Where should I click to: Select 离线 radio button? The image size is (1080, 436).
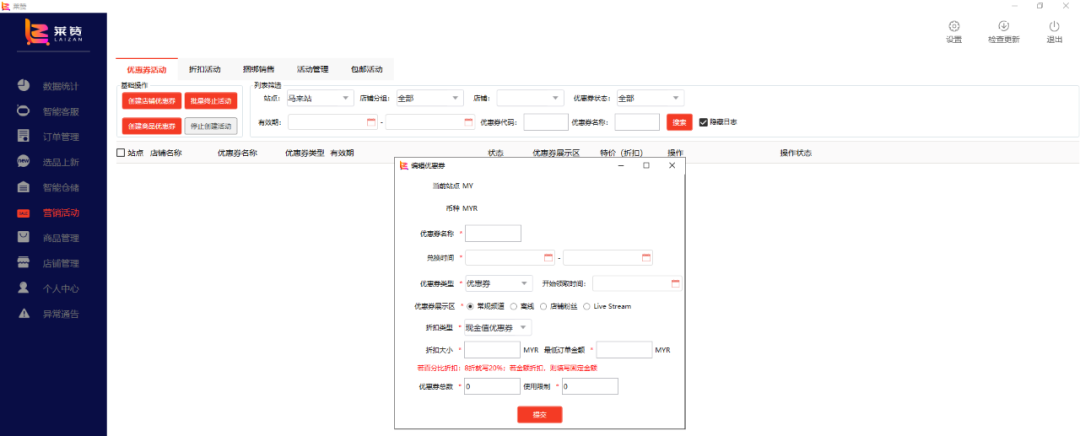pos(513,306)
